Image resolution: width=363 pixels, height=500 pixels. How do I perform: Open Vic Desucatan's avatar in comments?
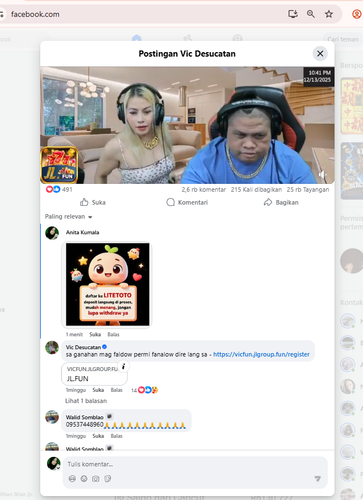(x=52, y=348)
